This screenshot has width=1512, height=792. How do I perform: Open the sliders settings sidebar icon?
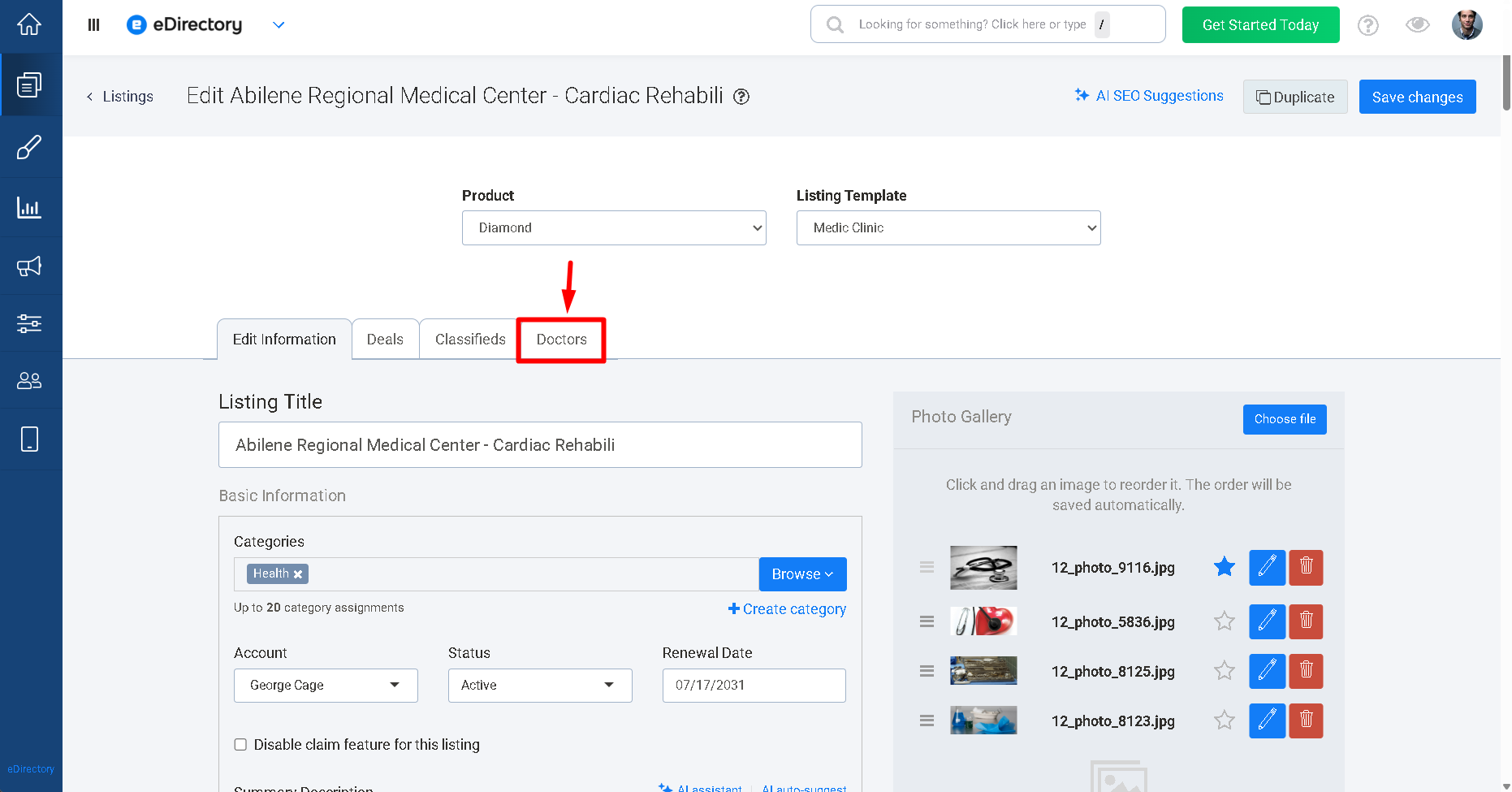29,323
